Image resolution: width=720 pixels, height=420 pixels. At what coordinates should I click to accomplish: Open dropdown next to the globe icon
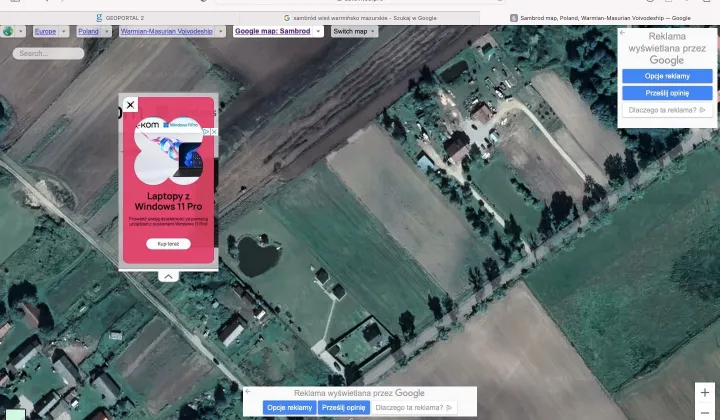(x=21, y=31)
